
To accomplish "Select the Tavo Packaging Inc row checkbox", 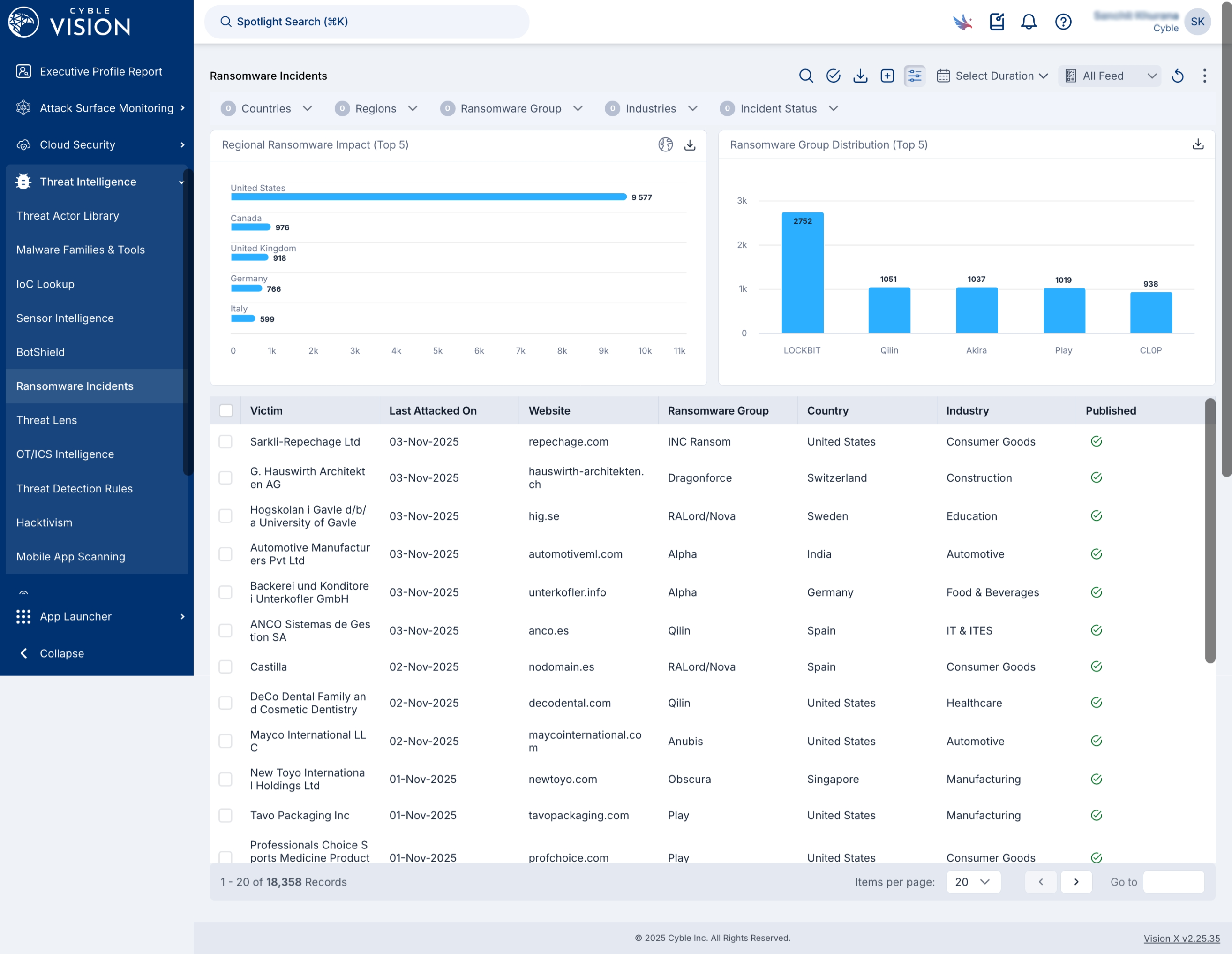I will click(x=225, y=815).
